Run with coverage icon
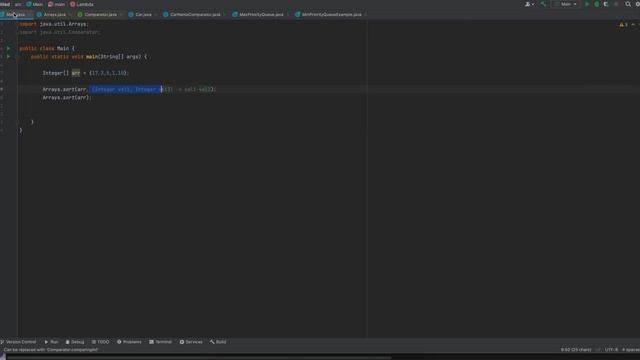 point(606,4)
